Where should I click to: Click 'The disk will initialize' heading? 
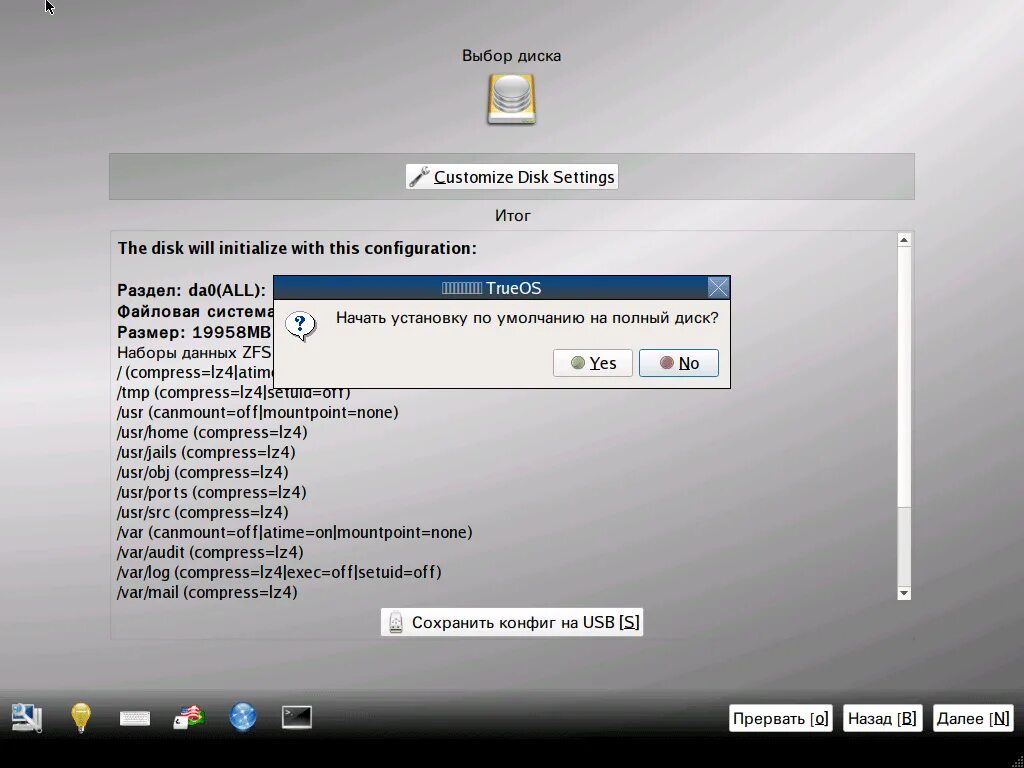point(297,249)
